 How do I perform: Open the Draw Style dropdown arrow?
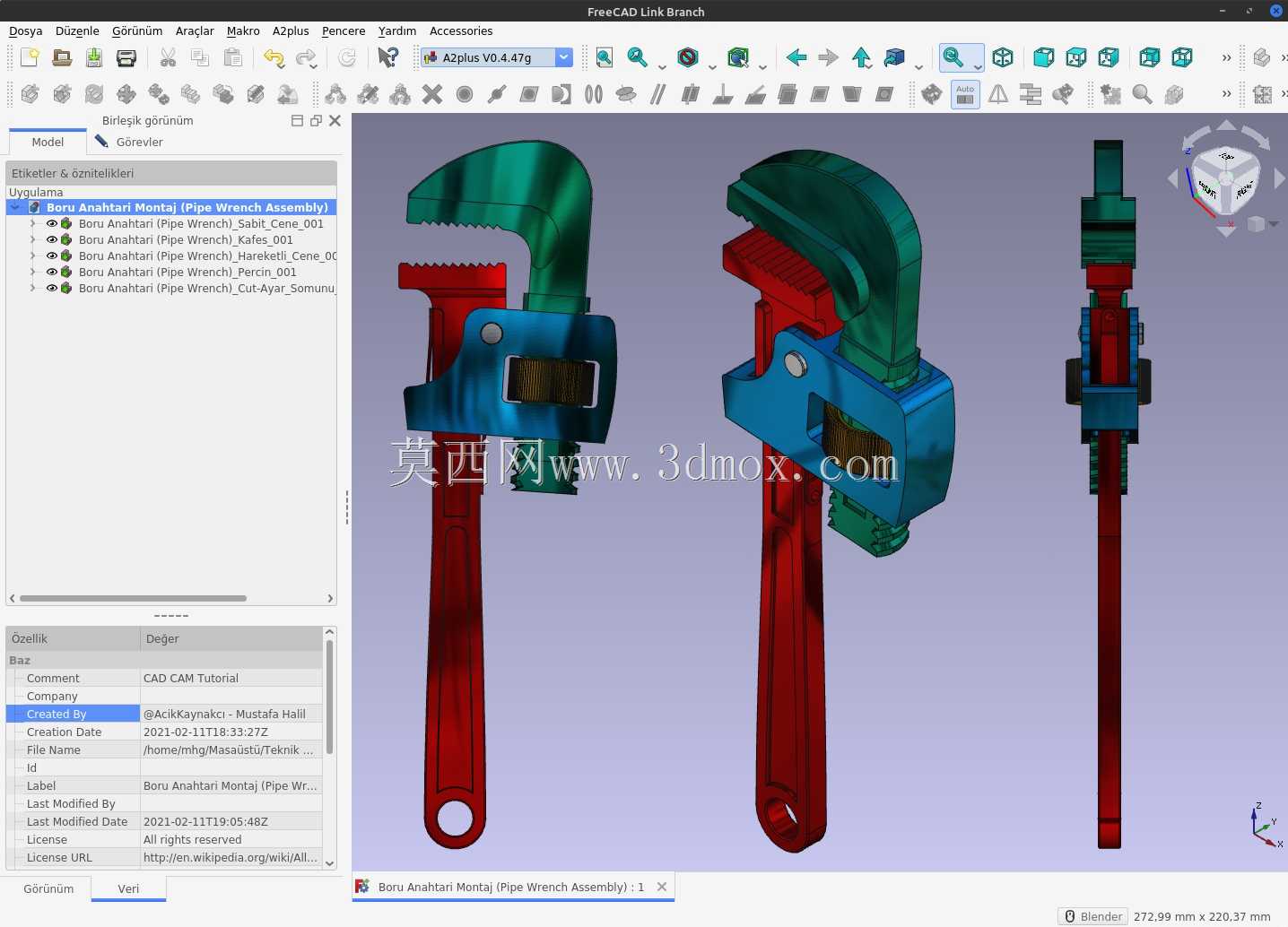(712, 65)
